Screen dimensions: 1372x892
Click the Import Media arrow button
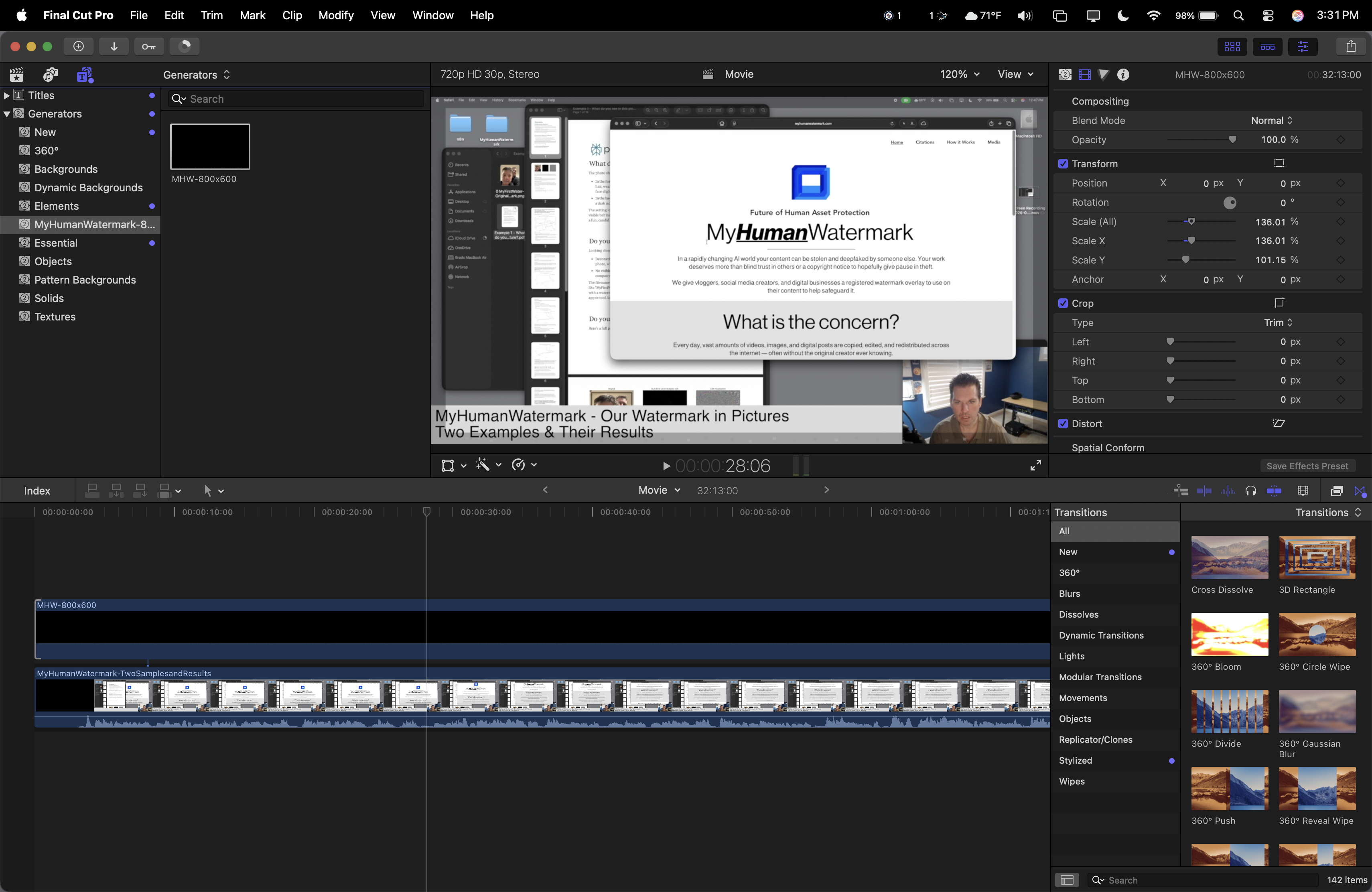[x=114, y=46]
